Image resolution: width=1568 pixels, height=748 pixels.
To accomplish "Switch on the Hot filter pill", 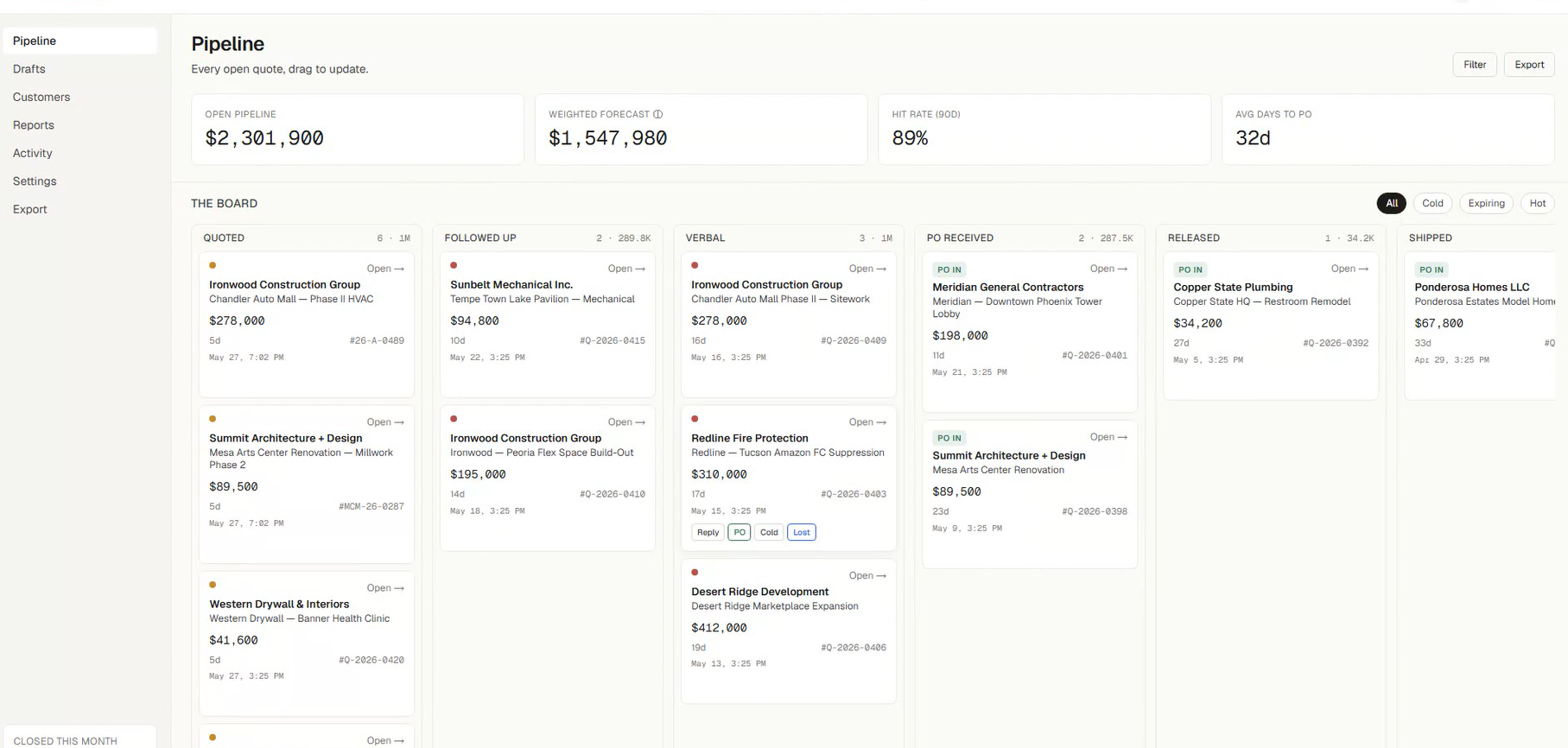I will pyautogui.click(x=1538, y=203).
